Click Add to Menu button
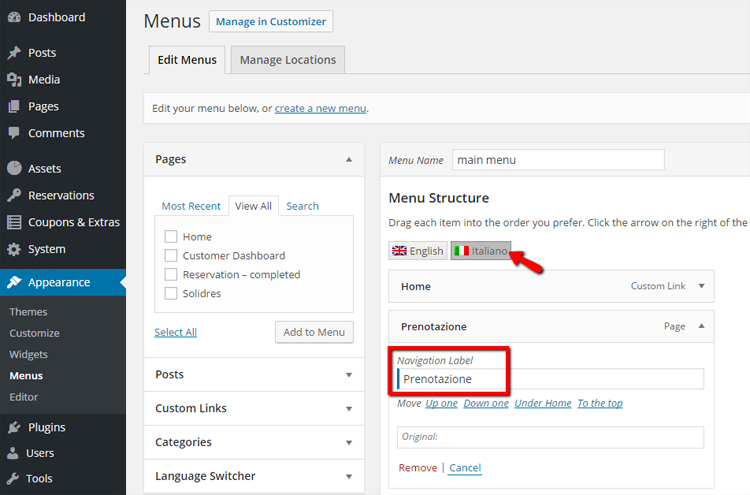 [x=314, y=332]
